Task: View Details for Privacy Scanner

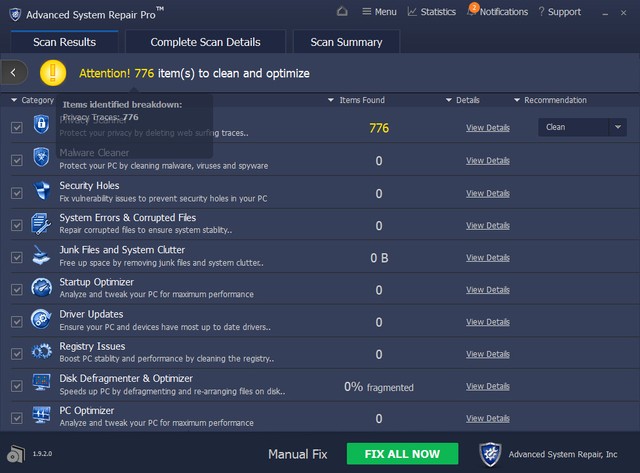Action: tap(488, 128)
